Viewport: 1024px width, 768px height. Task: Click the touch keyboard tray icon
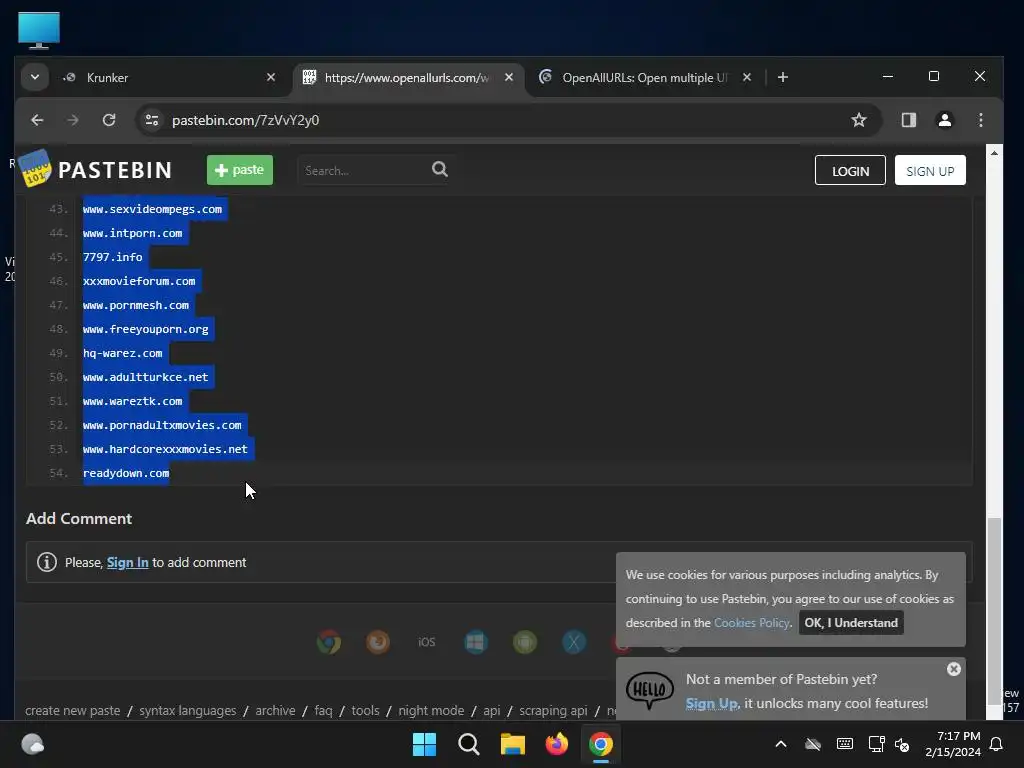coord(844,744)
